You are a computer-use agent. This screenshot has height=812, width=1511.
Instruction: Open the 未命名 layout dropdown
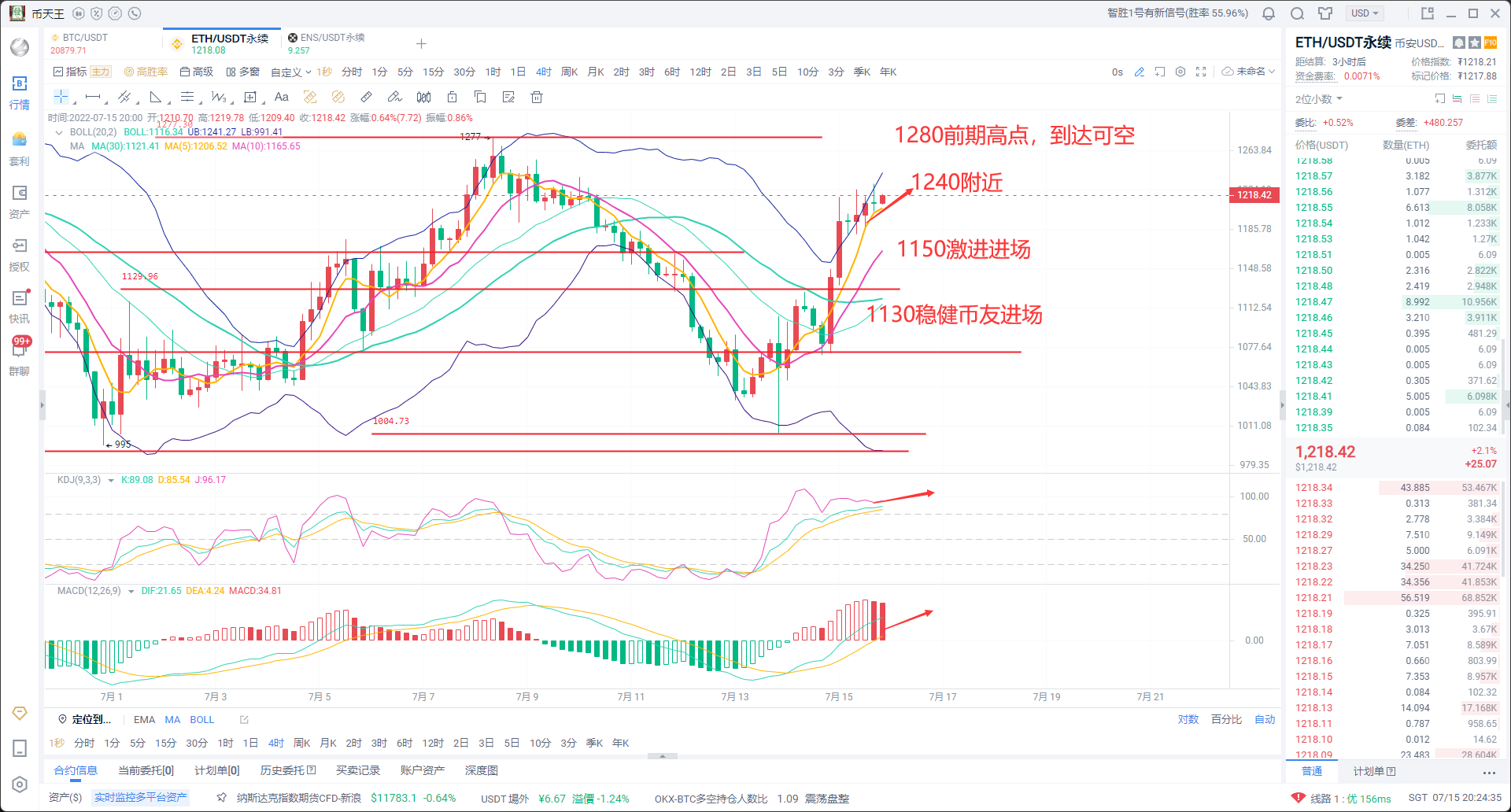point(1249,72)
